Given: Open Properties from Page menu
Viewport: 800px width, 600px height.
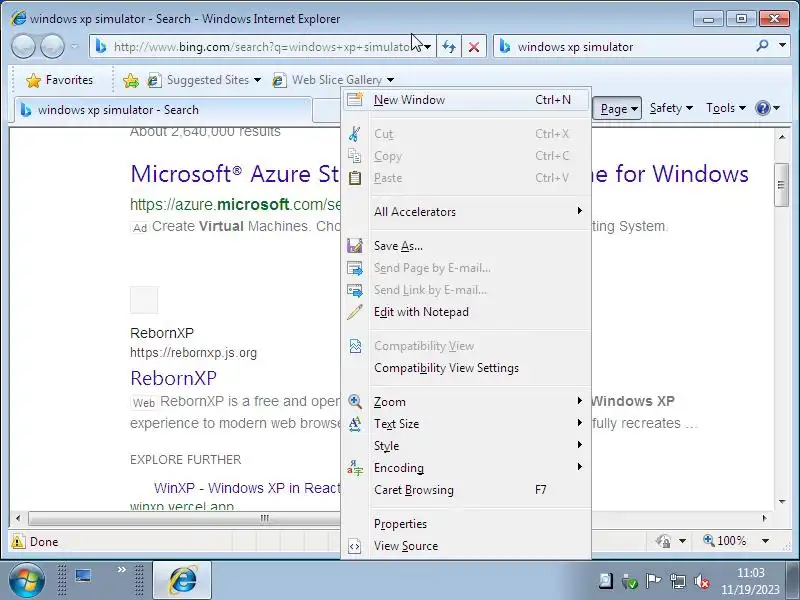Looking at the screenshot, I should click(466, 524).
